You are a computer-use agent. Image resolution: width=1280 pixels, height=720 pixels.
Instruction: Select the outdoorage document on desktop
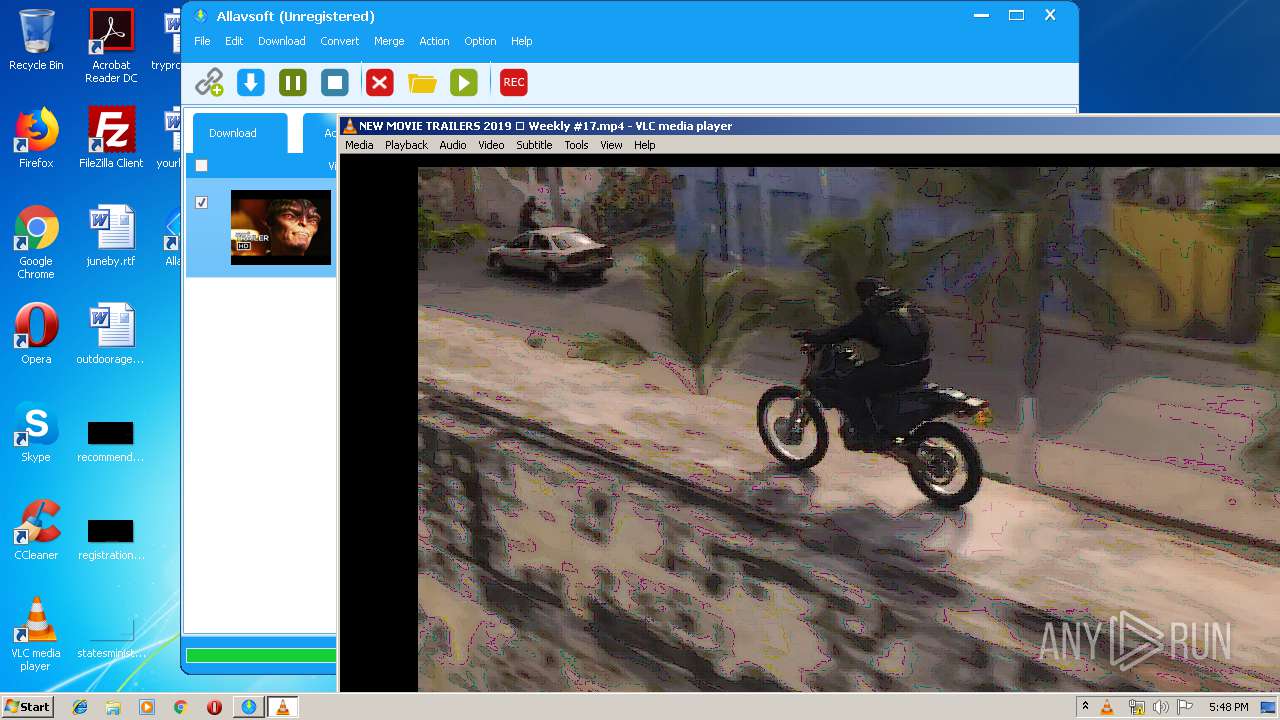(111, 334)
